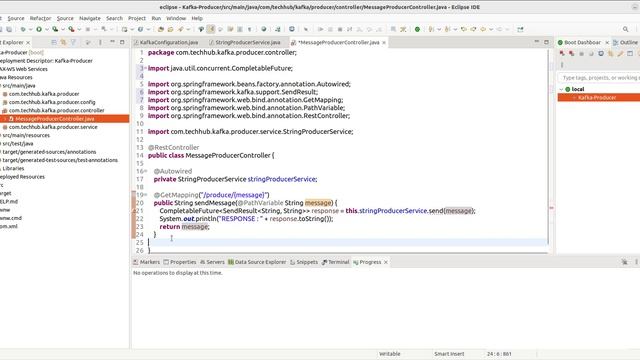Toggle the highlighted Mark Occurrences toolbar button
Viewport: 640px width, 360px height.
211,29
